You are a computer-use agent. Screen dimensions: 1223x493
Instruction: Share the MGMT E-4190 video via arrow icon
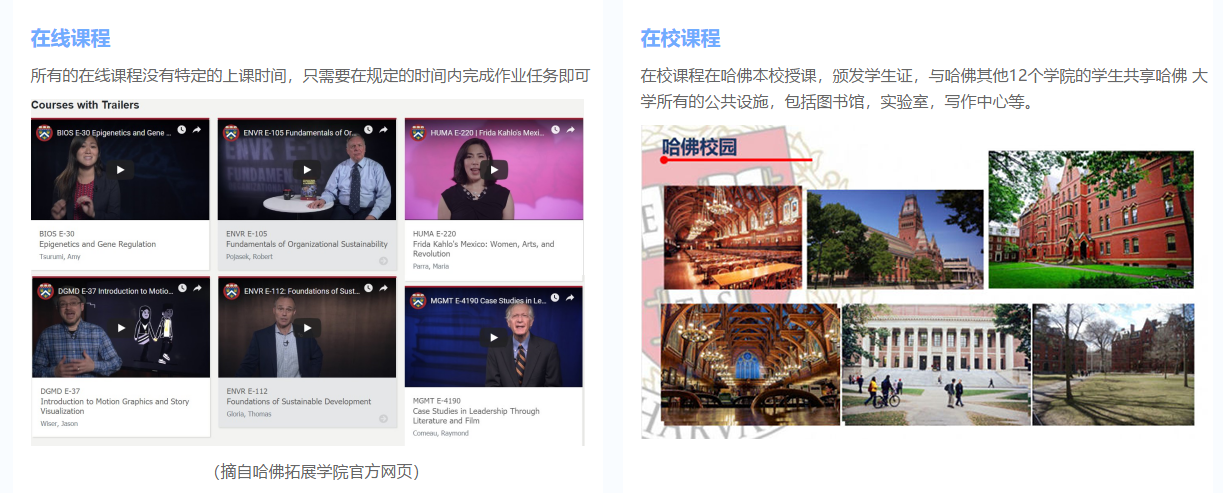point(572,298)
